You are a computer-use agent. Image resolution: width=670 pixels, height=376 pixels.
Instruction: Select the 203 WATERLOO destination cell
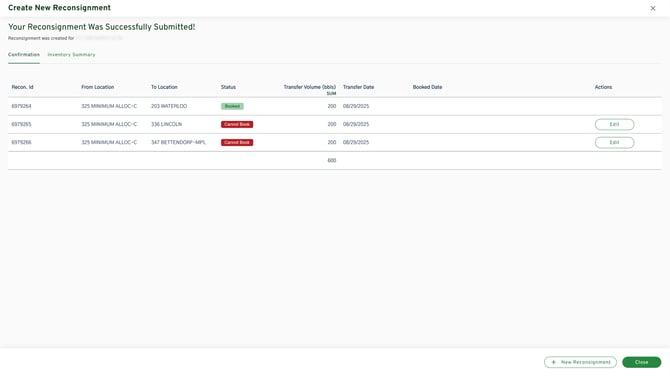pyautogui.click(x=169, y=106)
